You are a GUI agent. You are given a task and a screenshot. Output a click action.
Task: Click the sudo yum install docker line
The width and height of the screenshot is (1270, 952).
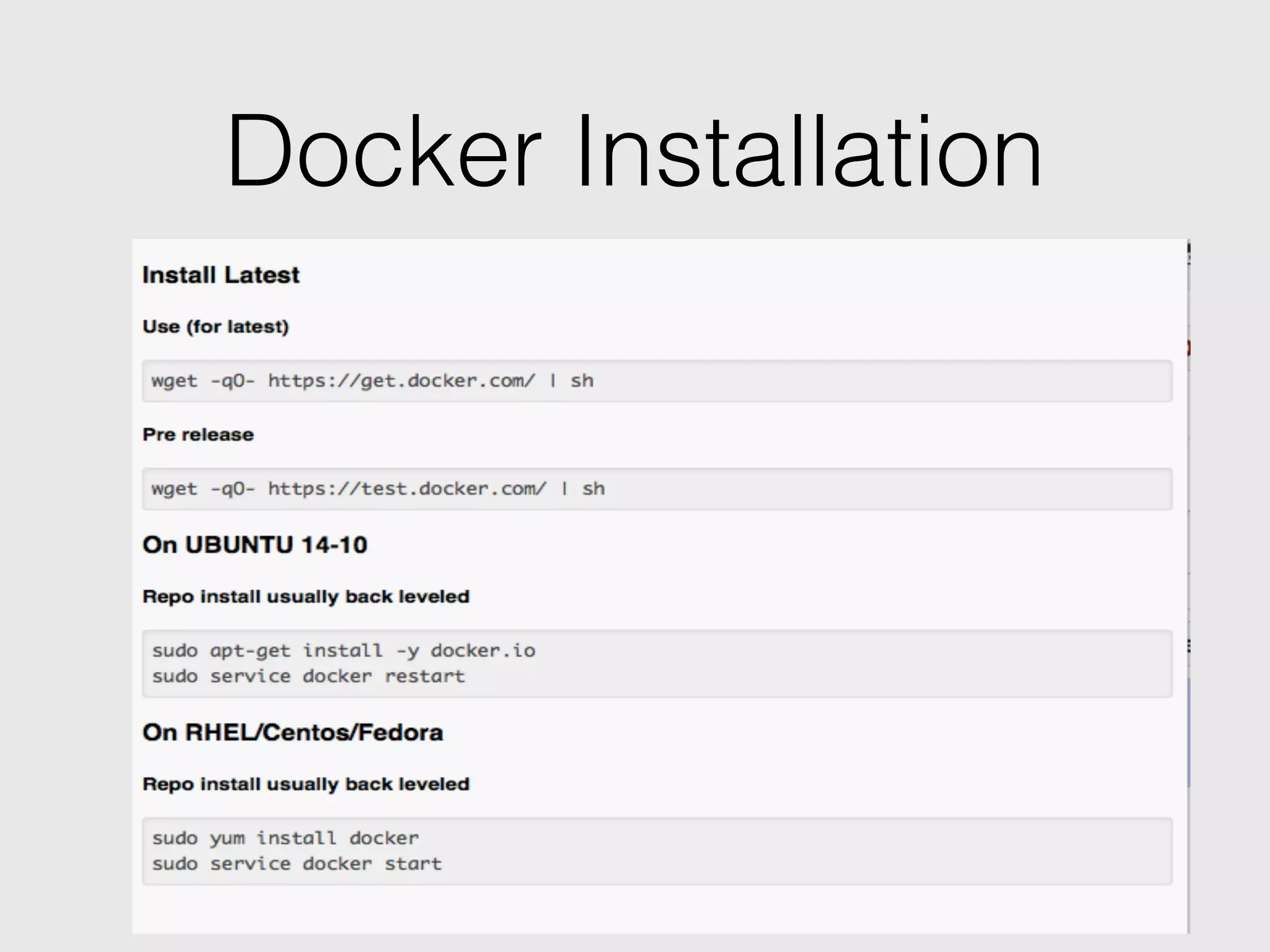285,838
